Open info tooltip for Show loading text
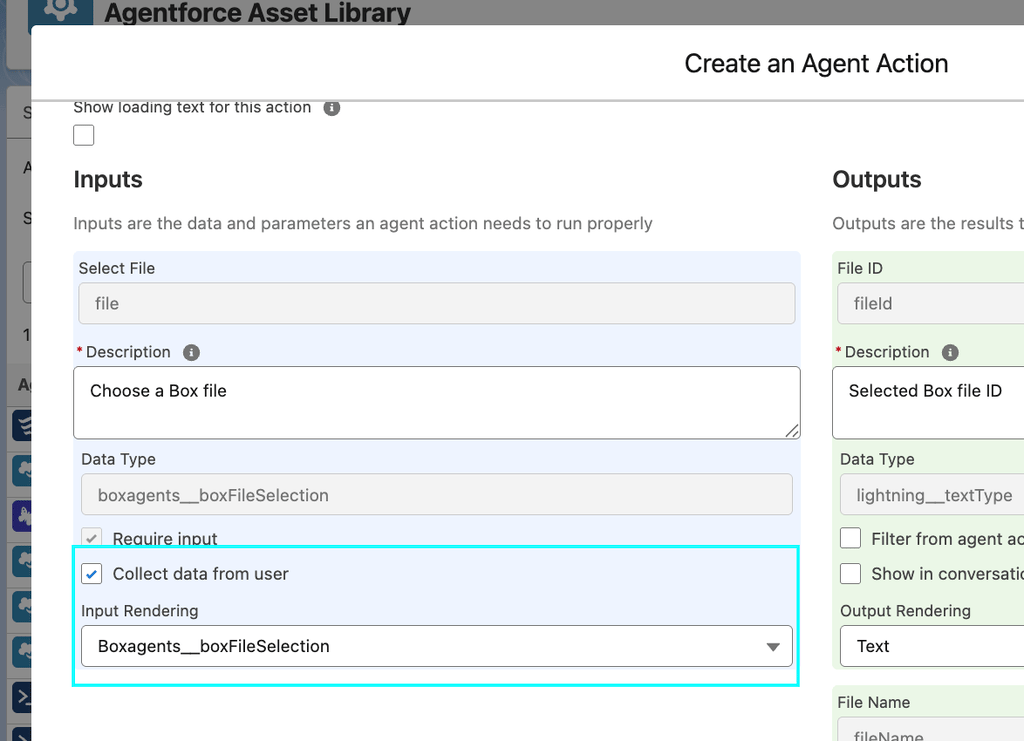The image size is (1024, 741). click(332, 108)
